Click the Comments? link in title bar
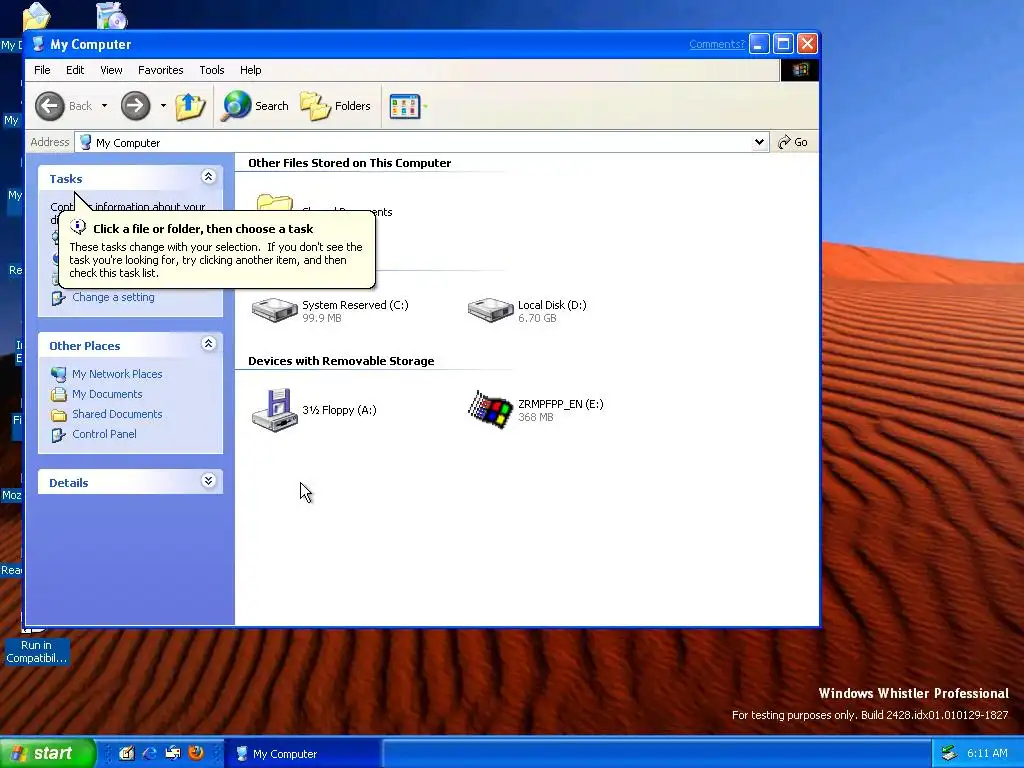 point(716,44)
